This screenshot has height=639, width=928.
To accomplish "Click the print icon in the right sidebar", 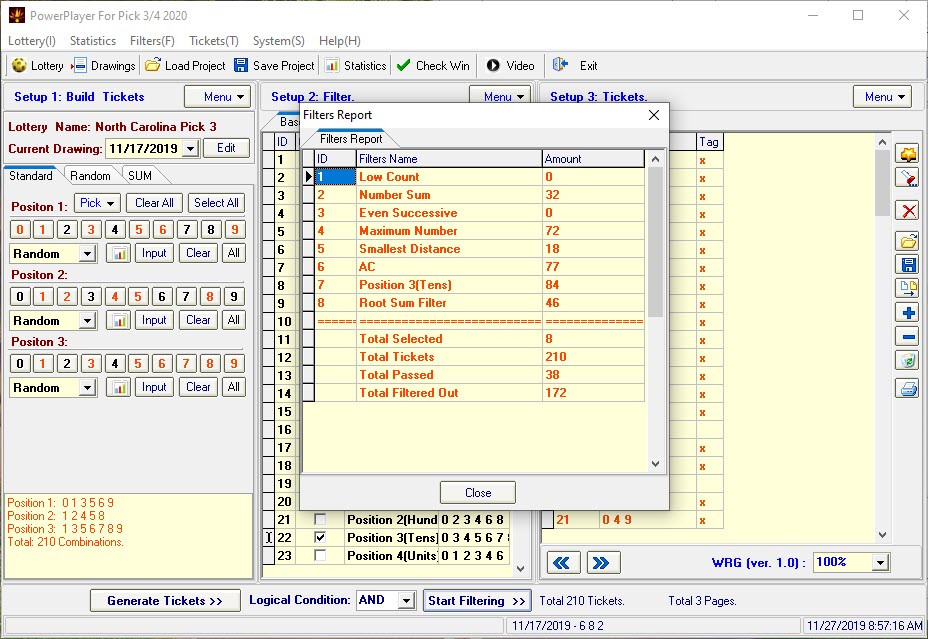I will pos(907,389).
